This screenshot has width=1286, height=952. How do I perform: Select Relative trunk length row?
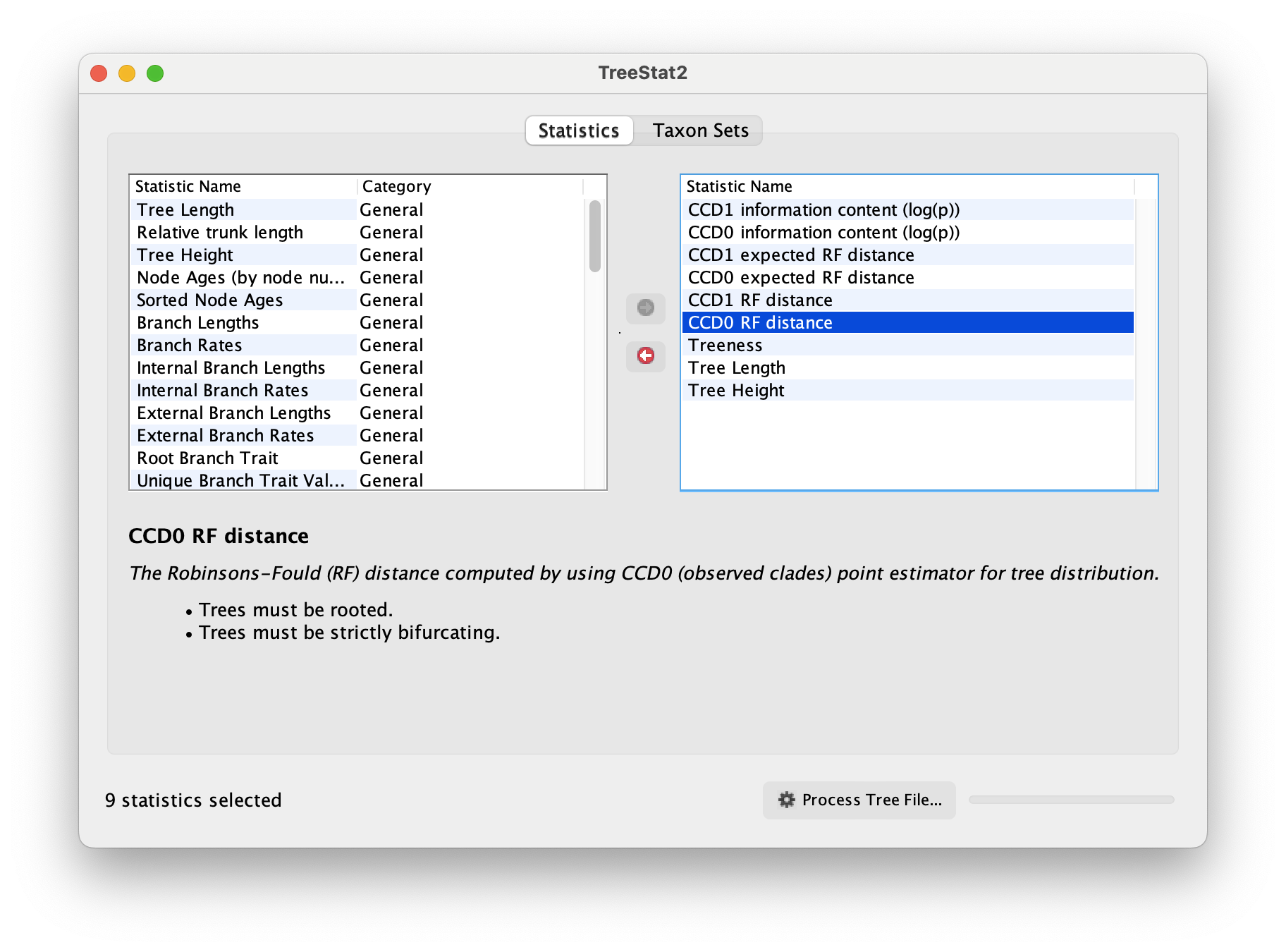pyautogui.click(x=357, y=233)
